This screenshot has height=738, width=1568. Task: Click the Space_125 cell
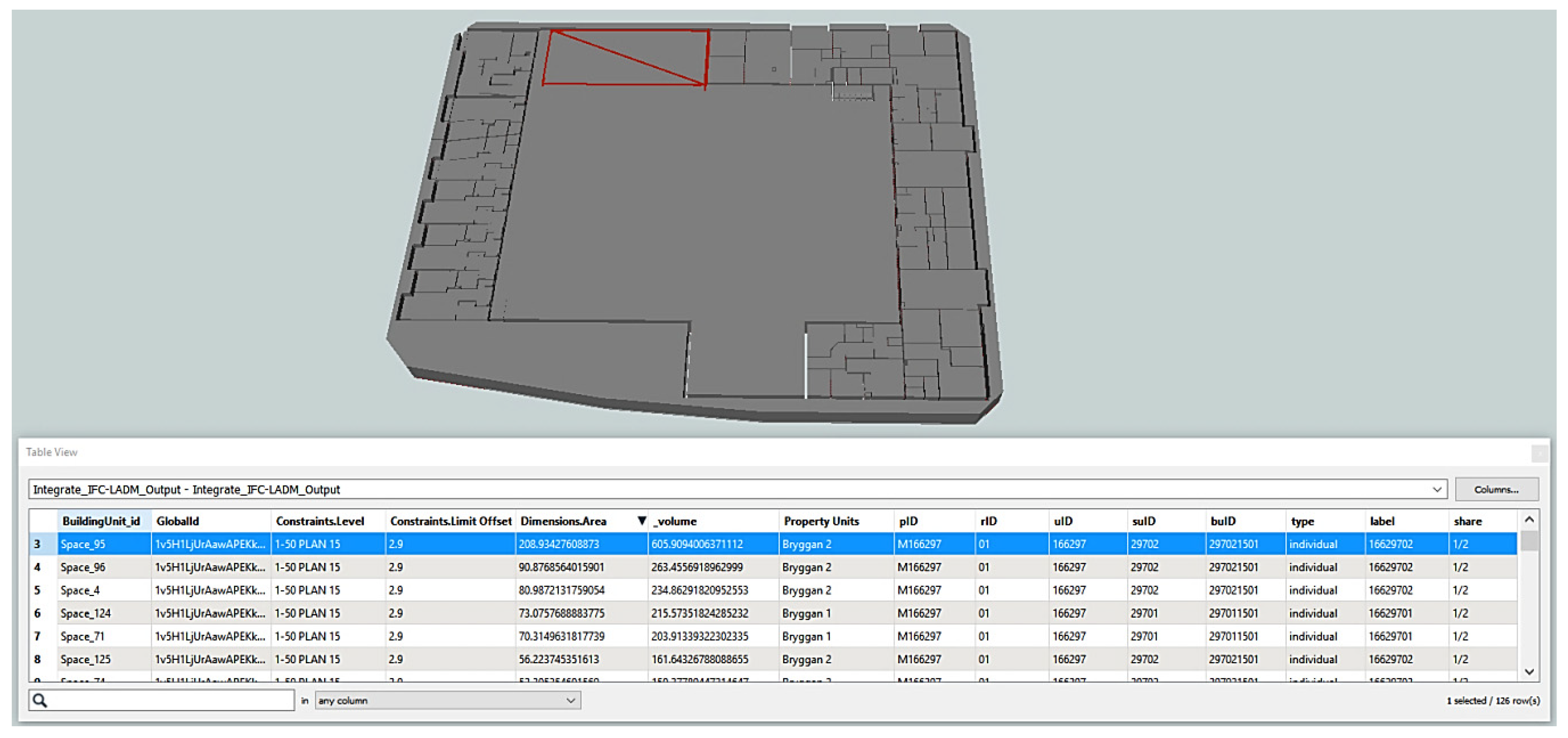coord(85,659)
